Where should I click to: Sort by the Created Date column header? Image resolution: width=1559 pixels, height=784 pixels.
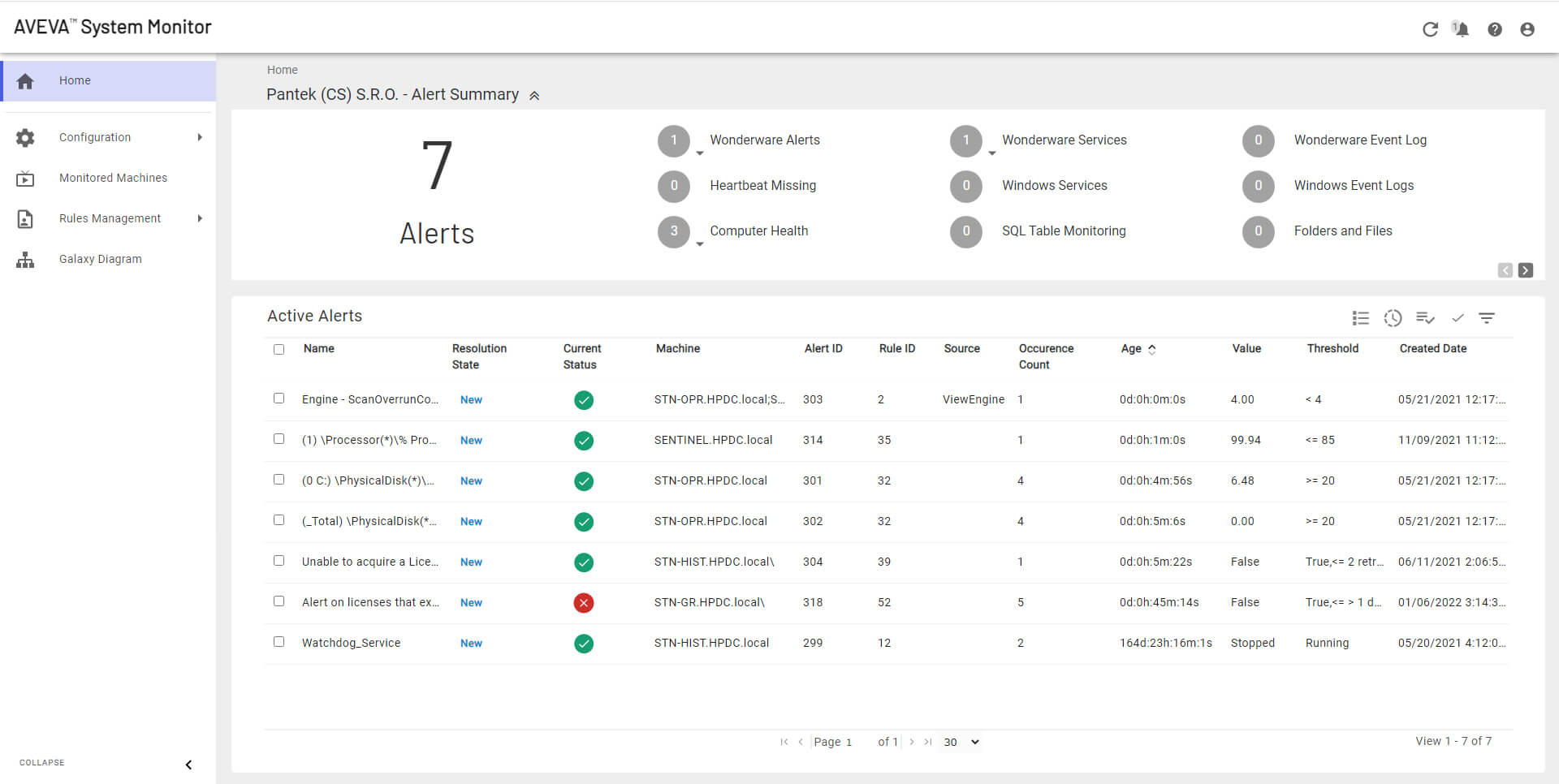pos(1432,349)
